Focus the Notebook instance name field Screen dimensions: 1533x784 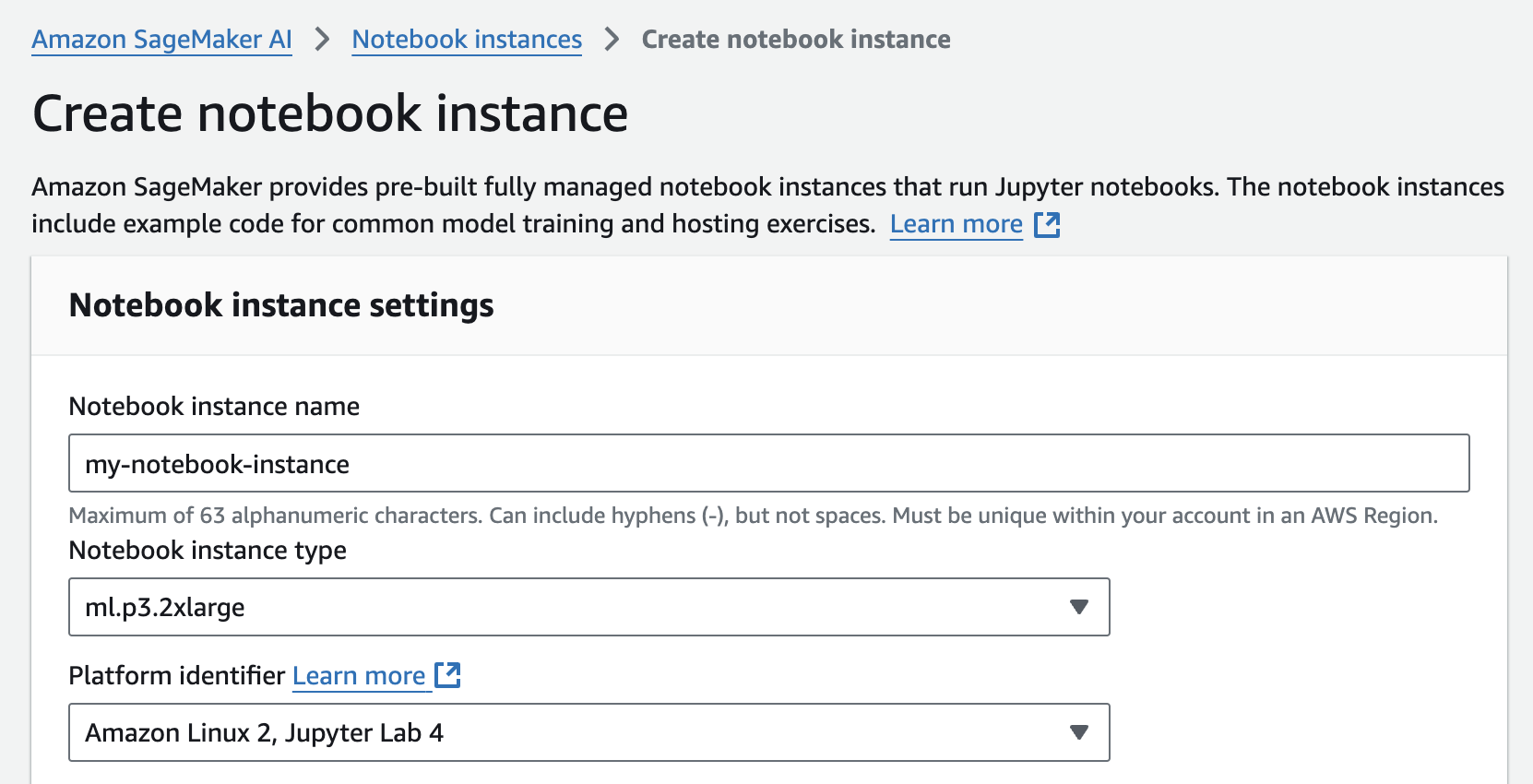[x=768, y=463]
